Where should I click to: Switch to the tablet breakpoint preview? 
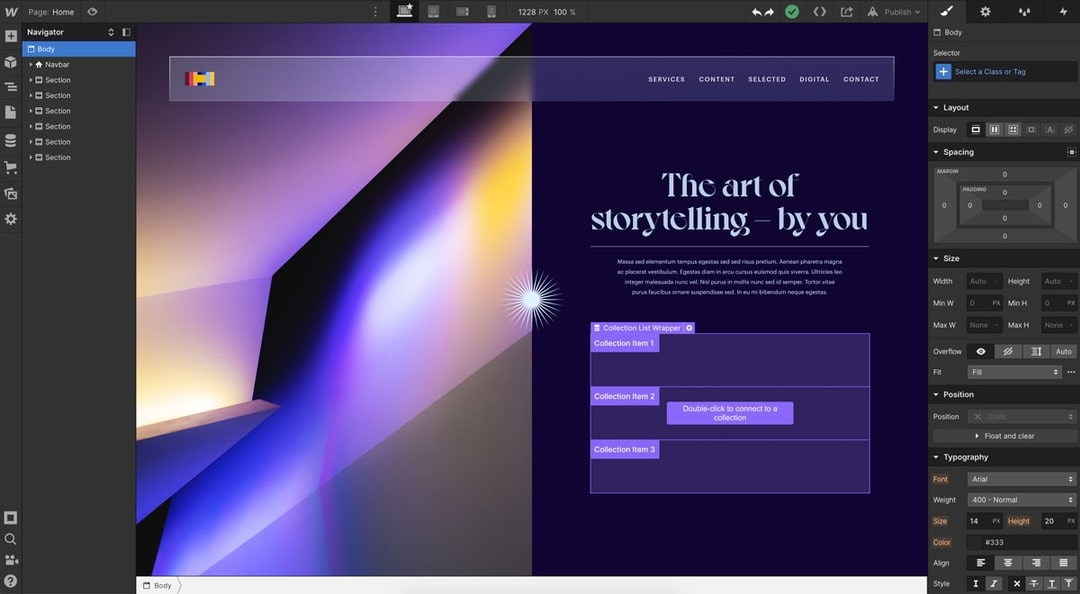point(433,11)
